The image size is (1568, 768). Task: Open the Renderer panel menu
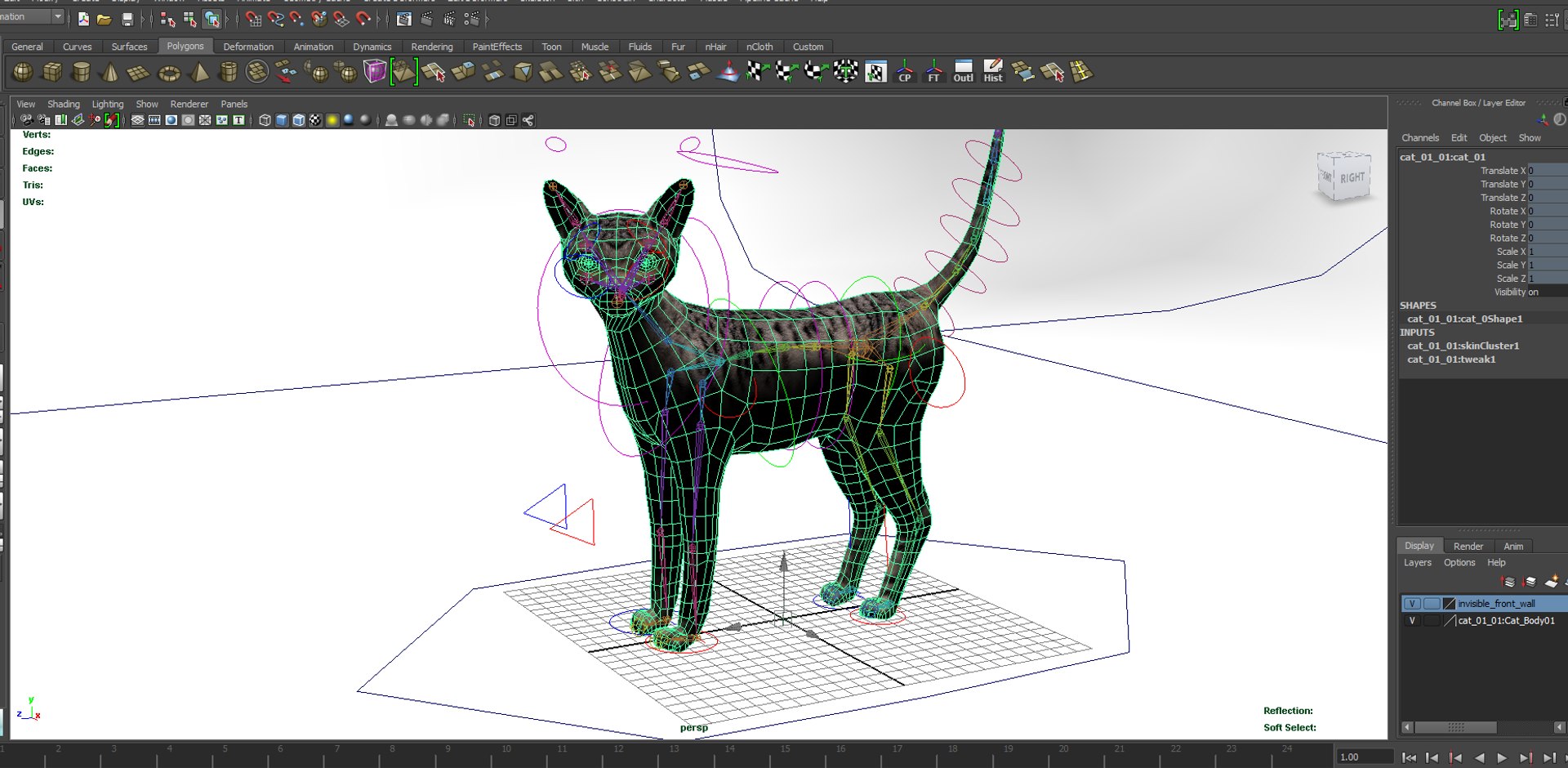click(189, 104)
